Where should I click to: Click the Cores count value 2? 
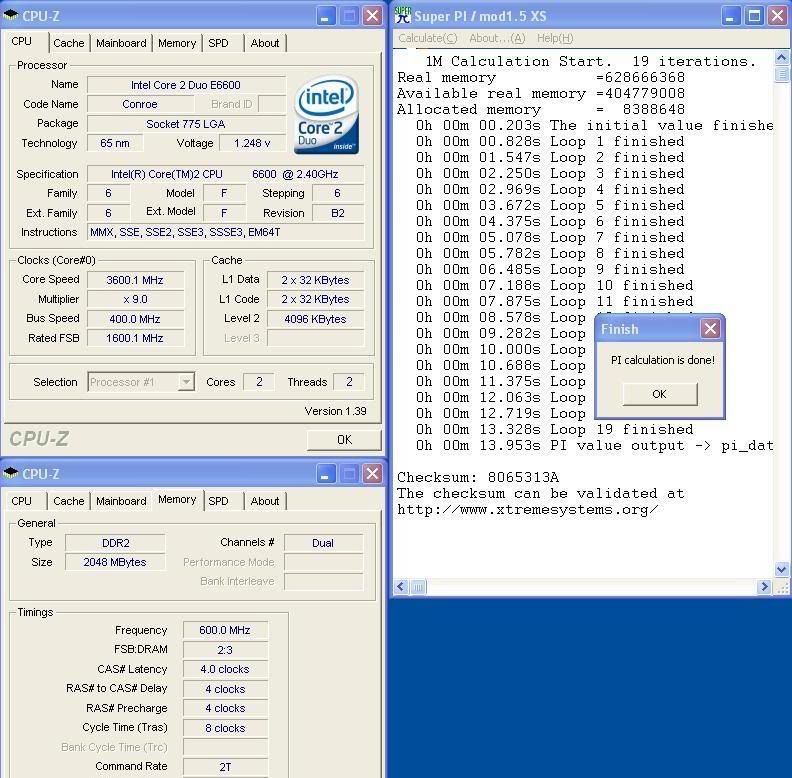(x=259, y=381)
